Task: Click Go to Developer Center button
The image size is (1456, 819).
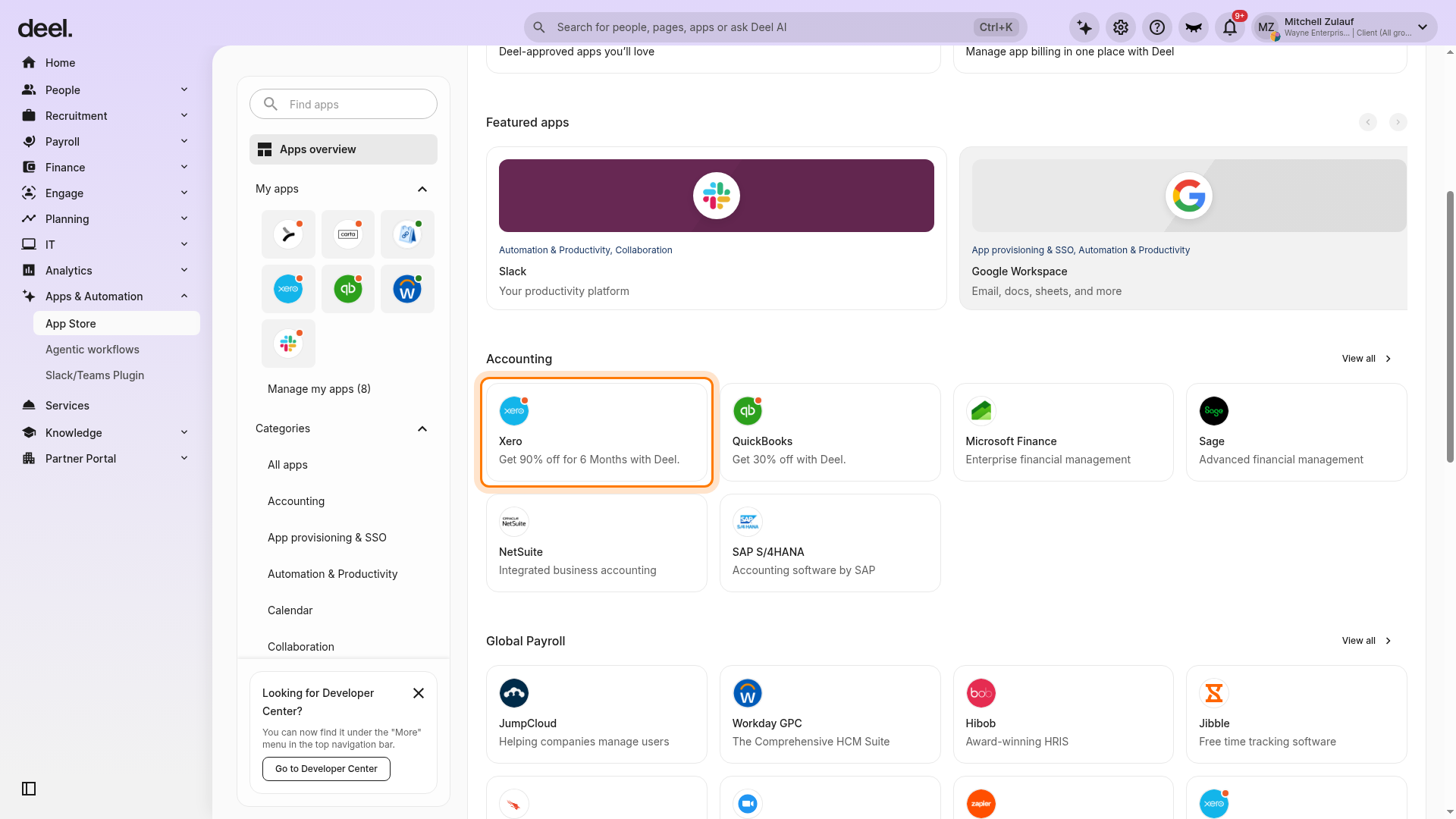Action: [326, 769]
